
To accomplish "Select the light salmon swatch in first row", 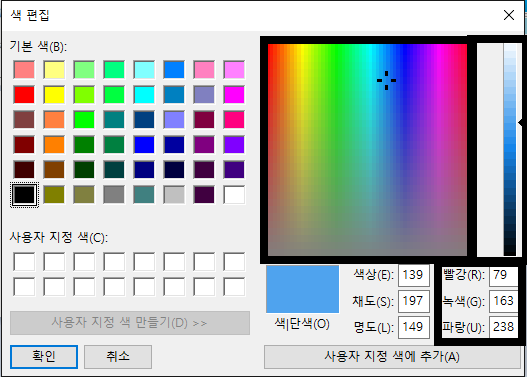I will (x=24, y=70).
